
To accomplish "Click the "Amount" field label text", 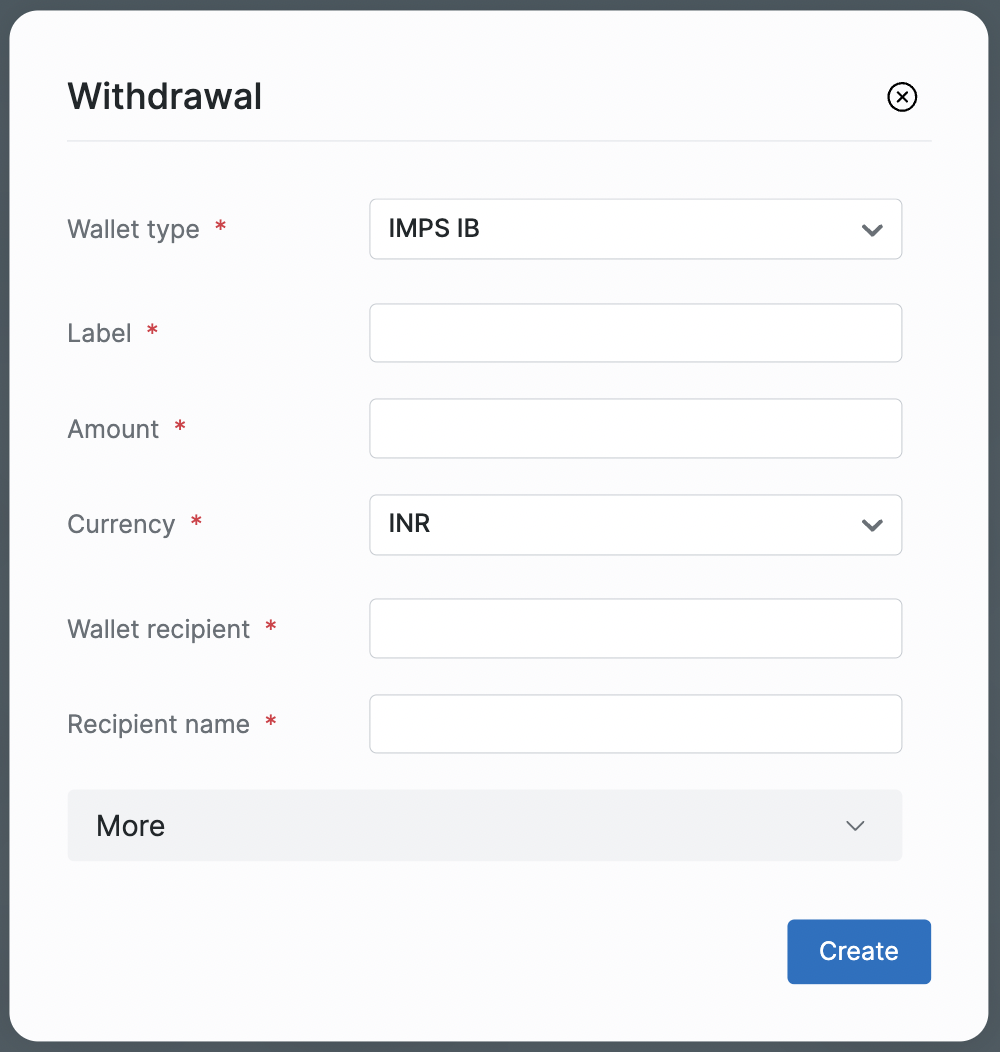I will click(113, 429).
